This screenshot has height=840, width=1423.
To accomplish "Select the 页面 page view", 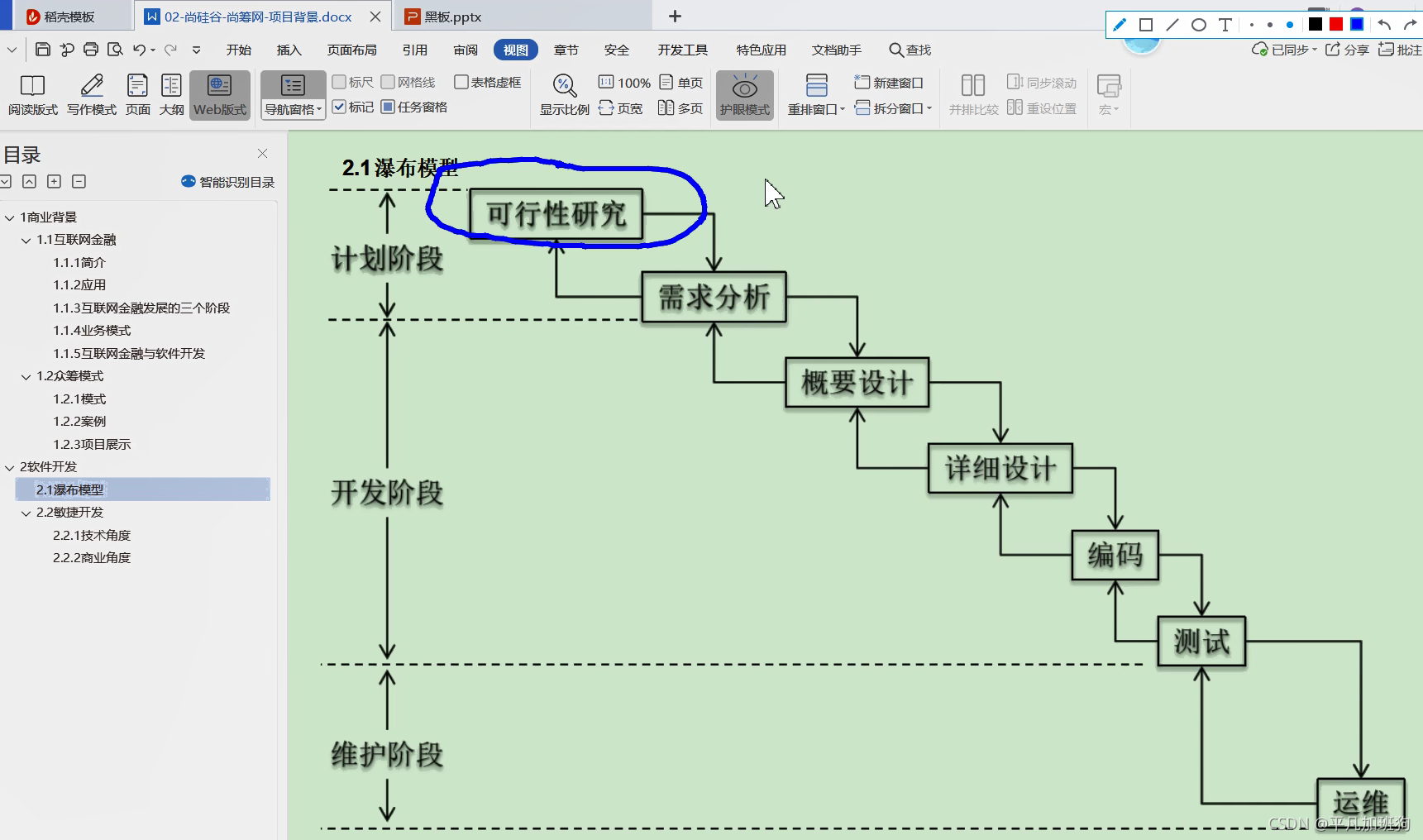I will point(137,95).
